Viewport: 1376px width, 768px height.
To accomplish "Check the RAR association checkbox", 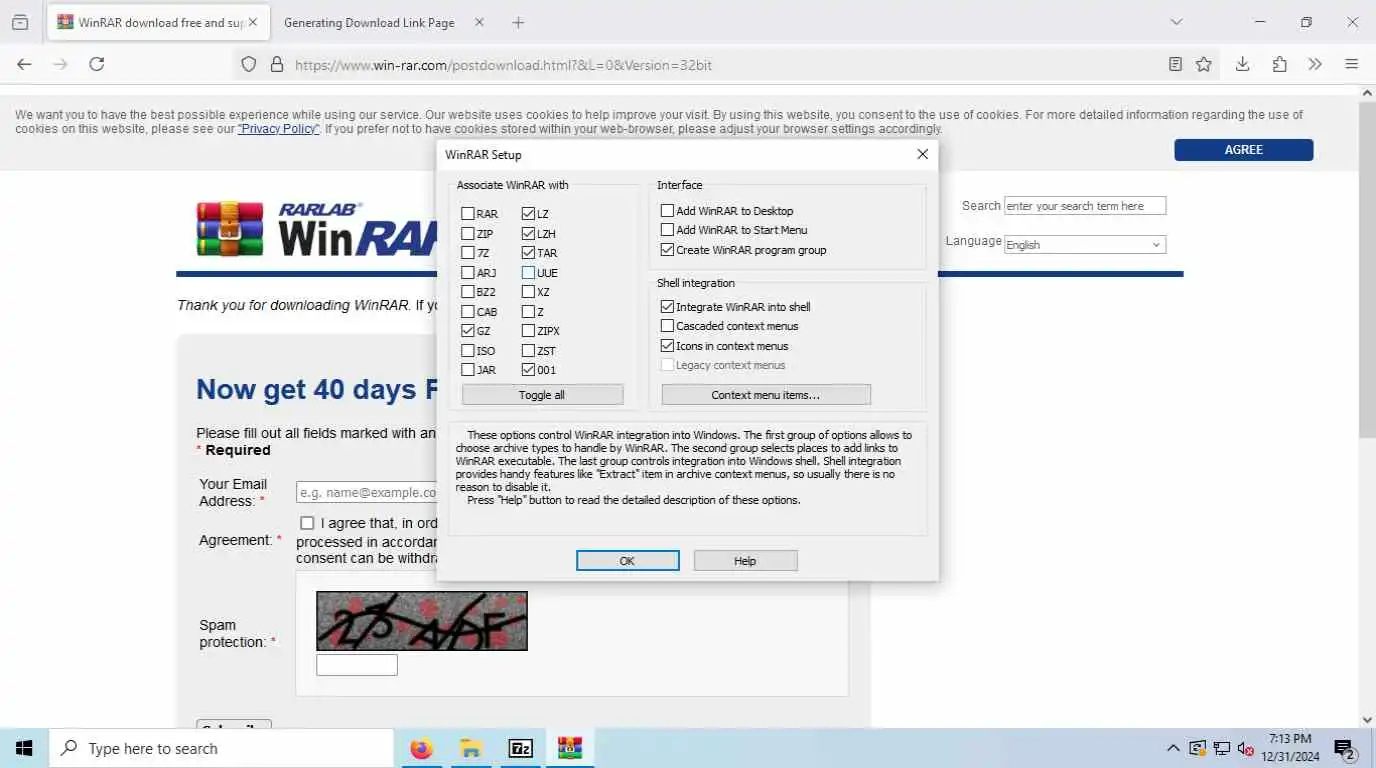I will pyautogui.click(x=468, y=214).
